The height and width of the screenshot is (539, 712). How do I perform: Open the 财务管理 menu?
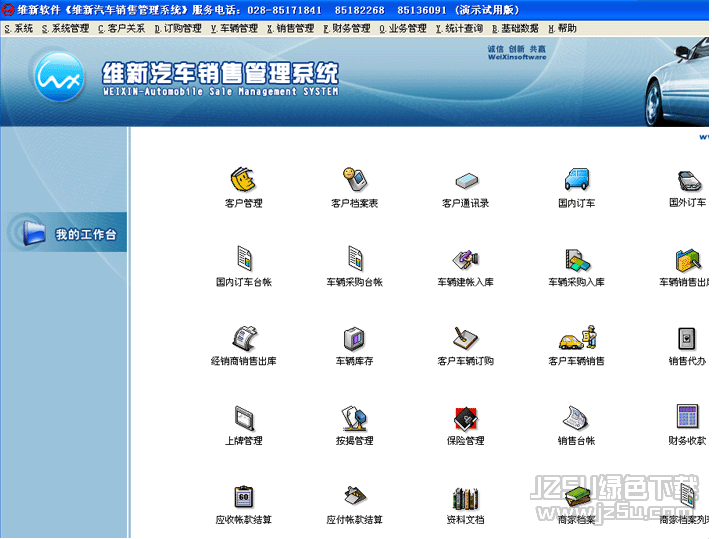click(347, 29)
